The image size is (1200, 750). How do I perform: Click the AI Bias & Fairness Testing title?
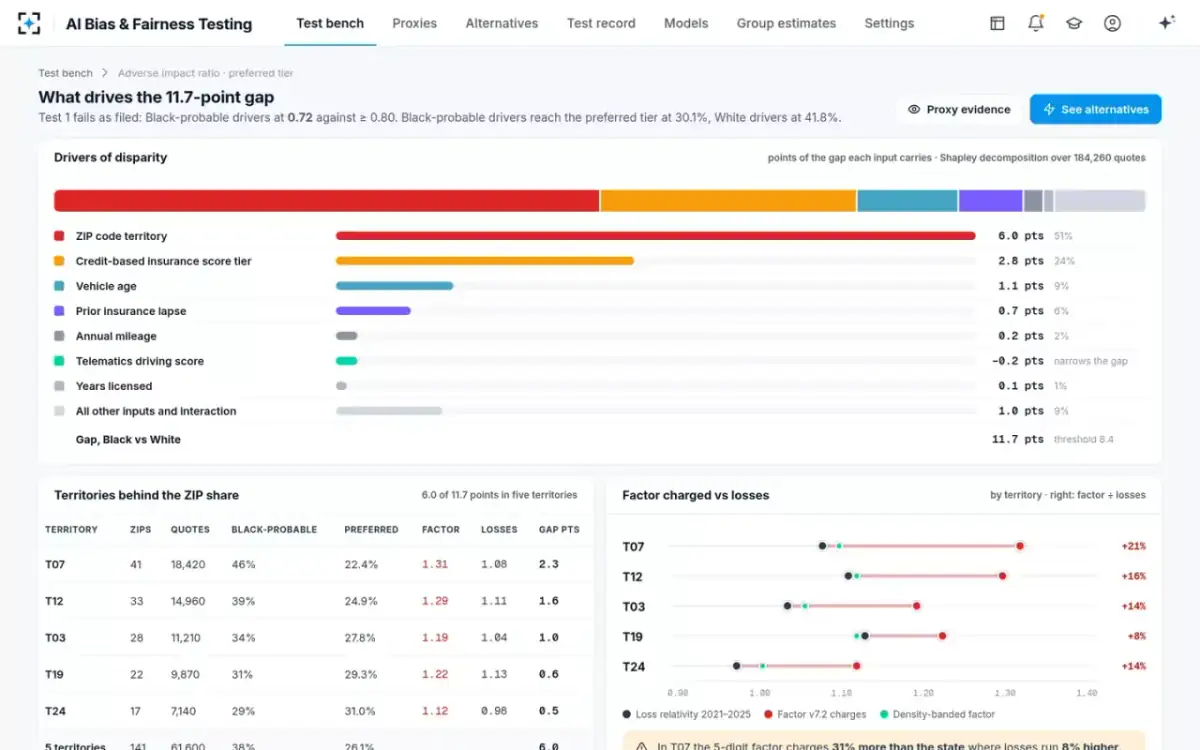pyautogui.click(x=159, y=23)
